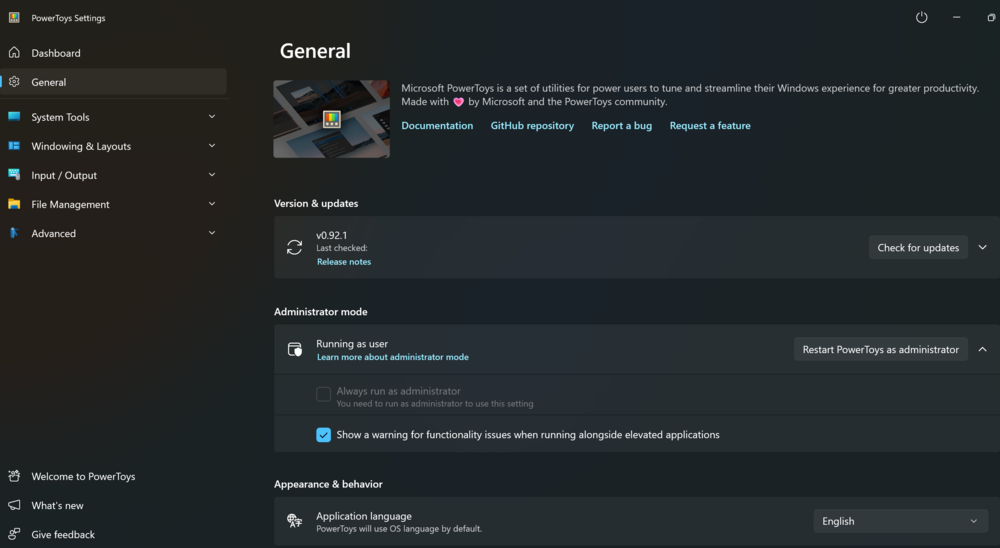The image size is (1000, 548).
Task: Expand the System Tools section
Action: 212,117
